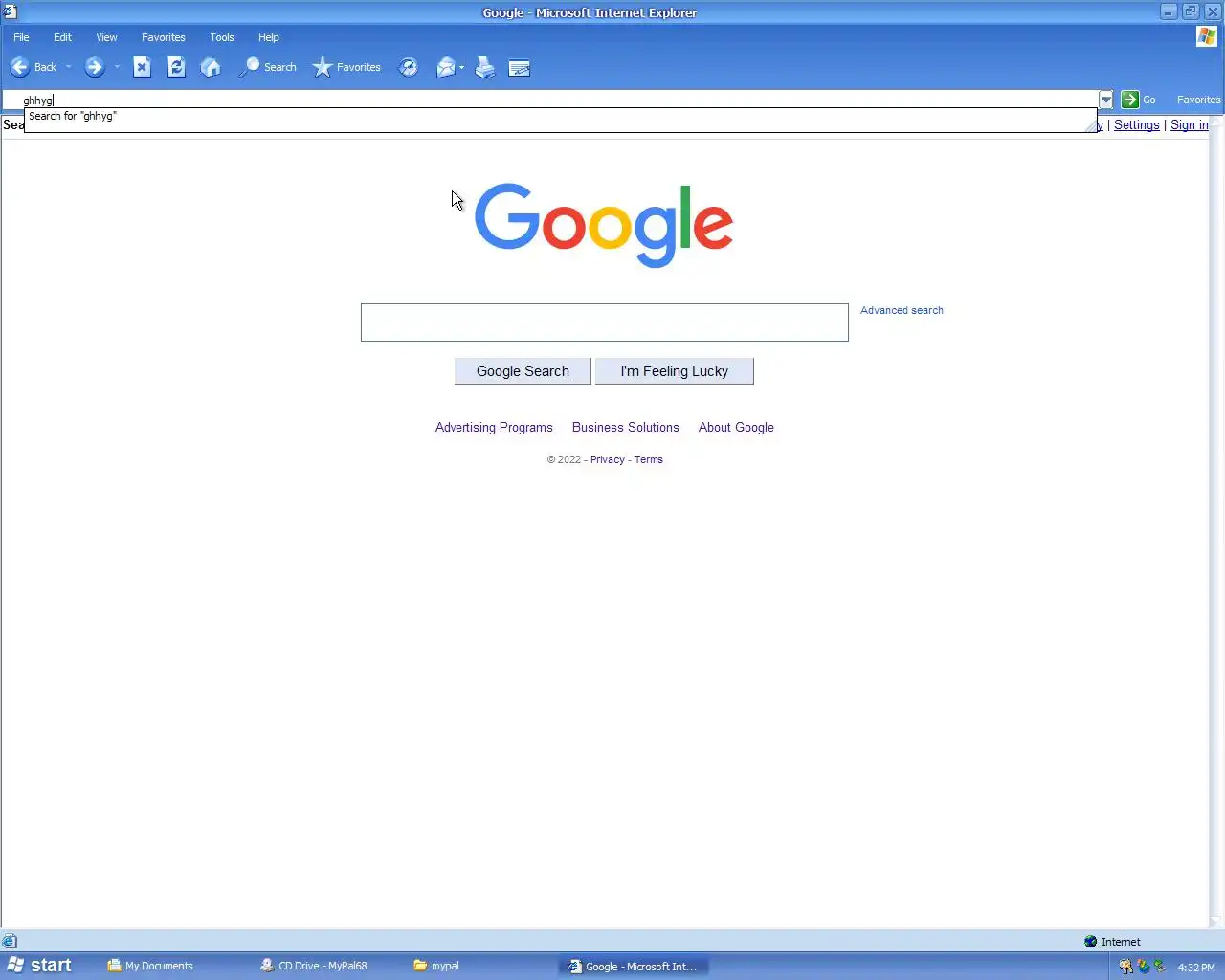Open the View menu
This screenshot has height=980, width=1225.
106,37
